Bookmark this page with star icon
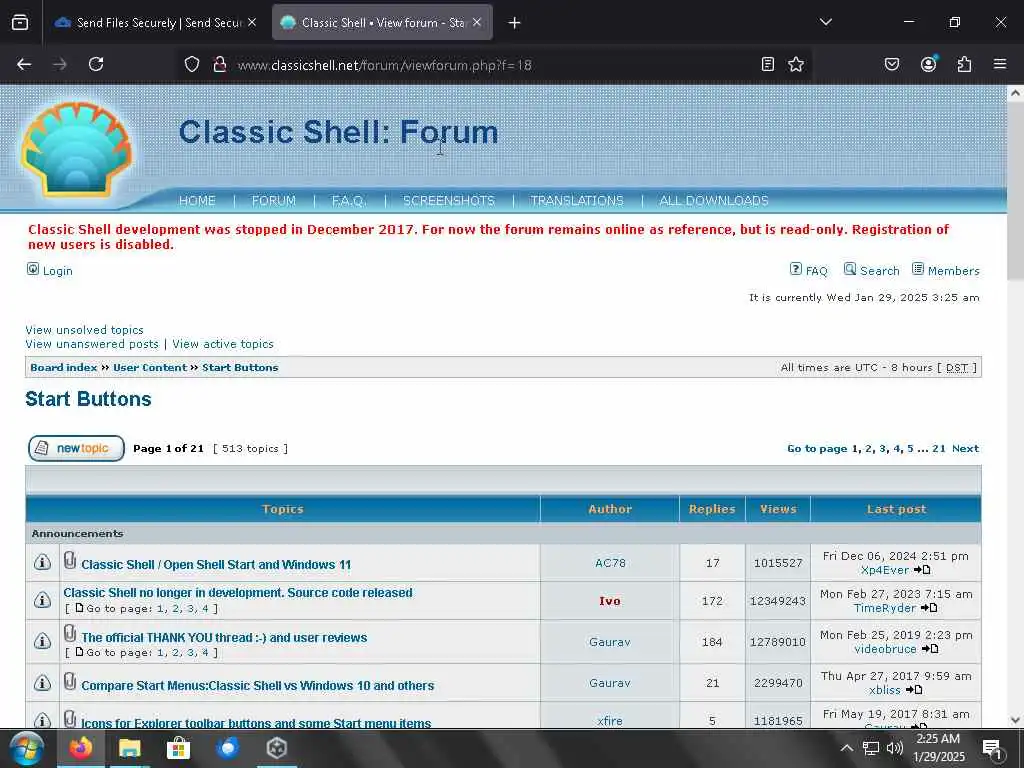 795,64
